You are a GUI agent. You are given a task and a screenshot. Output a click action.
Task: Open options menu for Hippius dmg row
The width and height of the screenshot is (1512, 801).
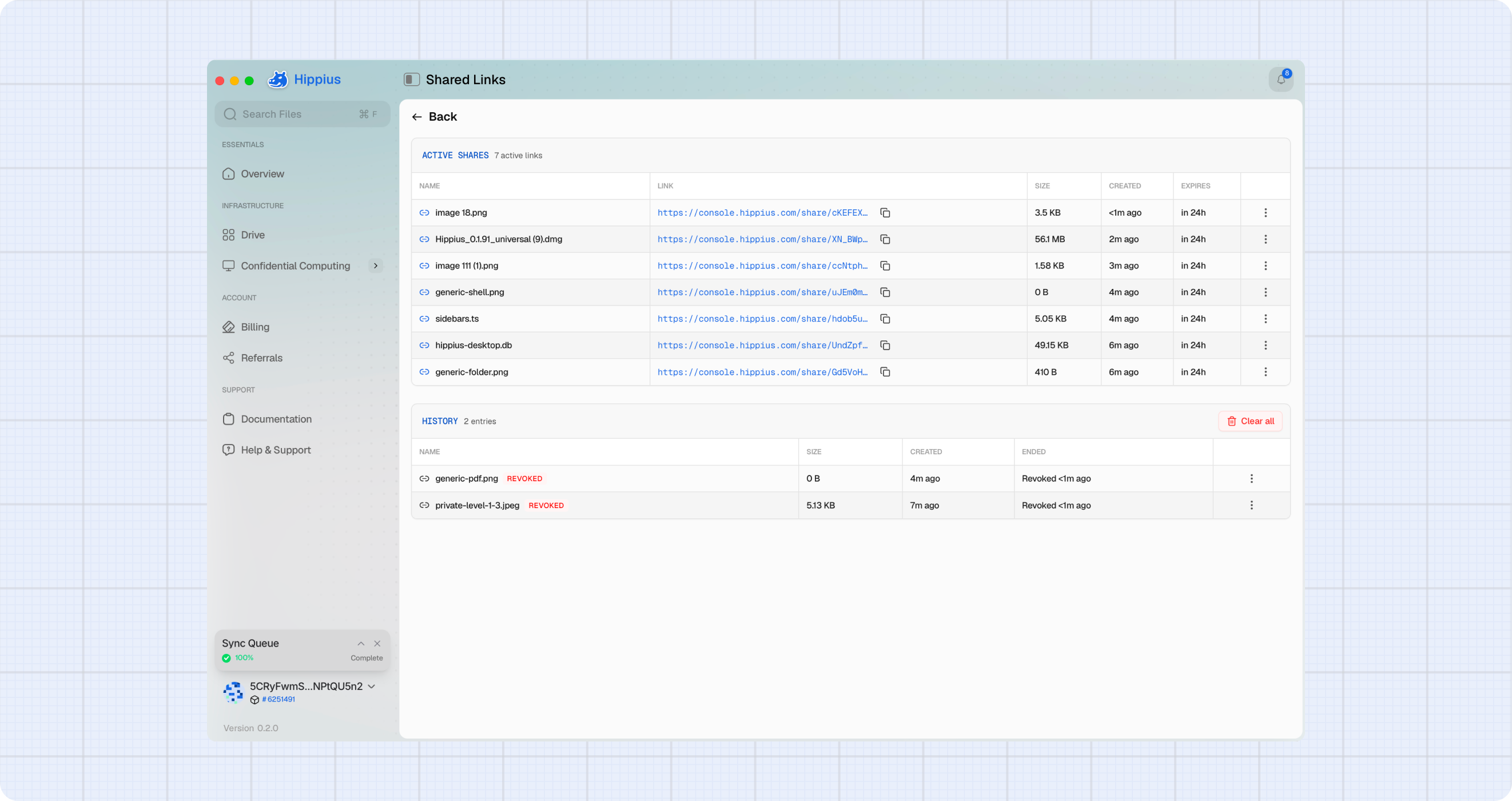(x=1266, y=239)
